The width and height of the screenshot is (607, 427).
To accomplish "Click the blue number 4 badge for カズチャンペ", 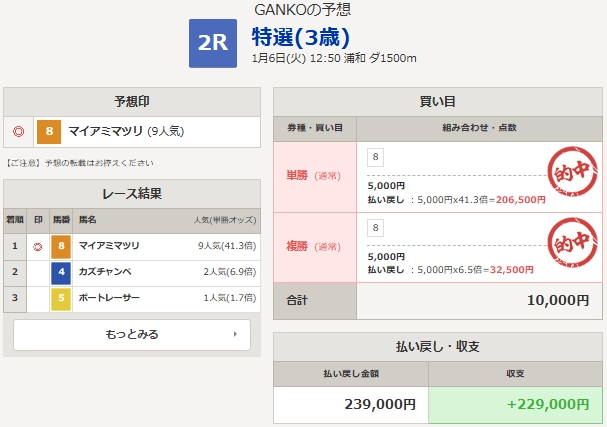I will (x=61, y=272).
